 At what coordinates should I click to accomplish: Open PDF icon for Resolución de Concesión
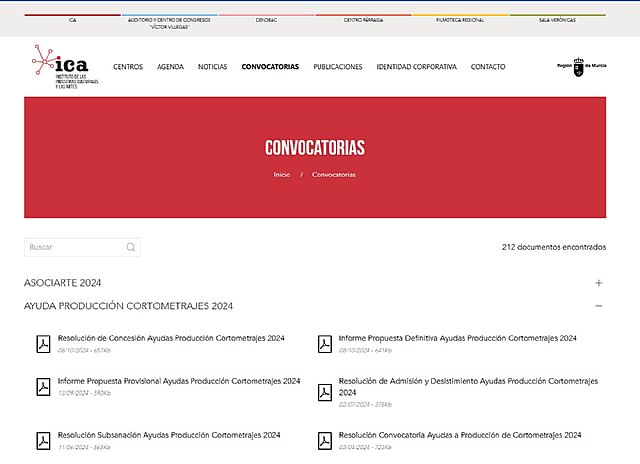point(43,344)
